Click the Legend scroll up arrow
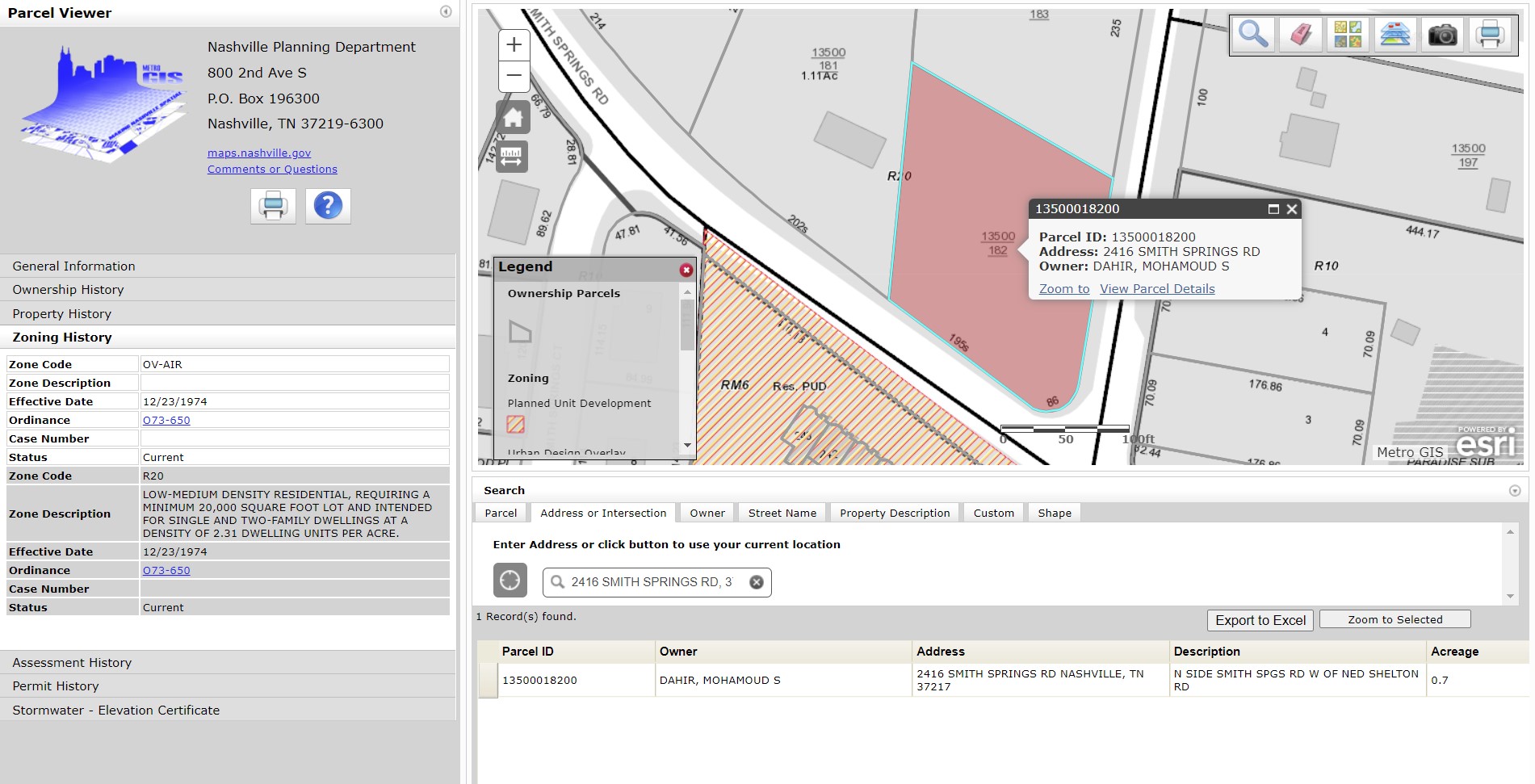Screen dimensions: 1535x784 [x=687, y=292]
